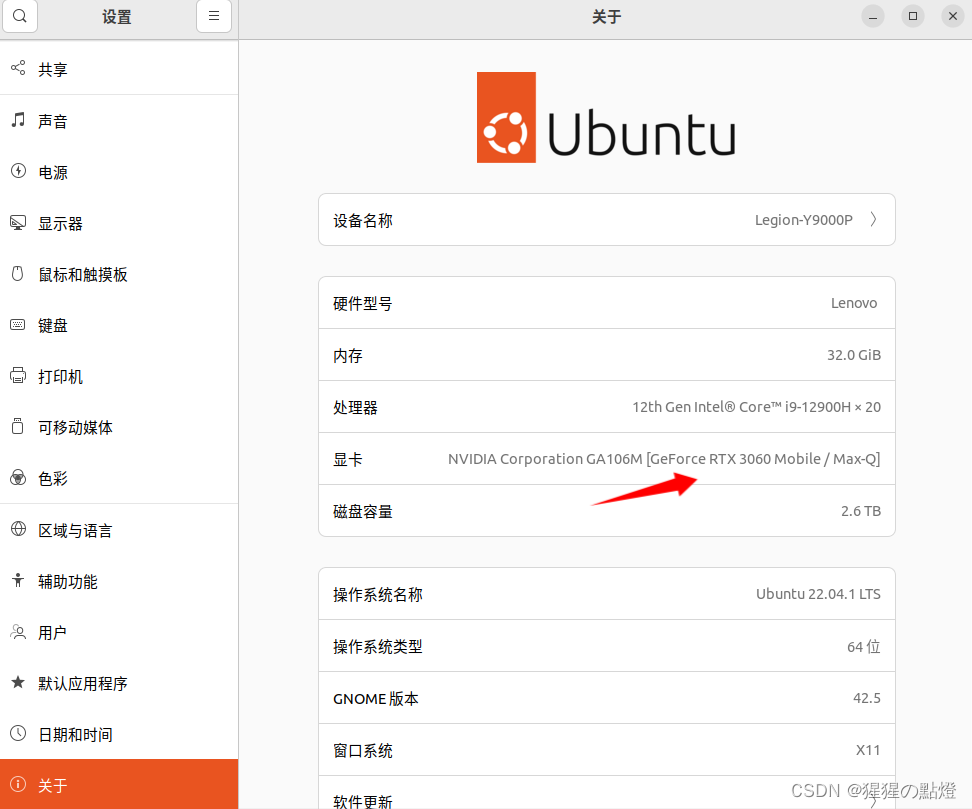
Task: Click the Mouse and Touchpad icon
Action: pos(18,273)
